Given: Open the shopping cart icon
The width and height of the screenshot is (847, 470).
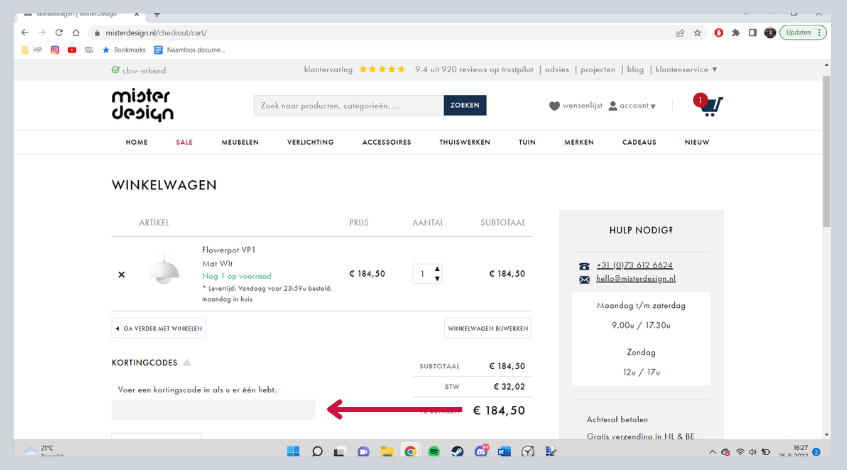Looking at the screenshot, I should [x=711, y=105].
